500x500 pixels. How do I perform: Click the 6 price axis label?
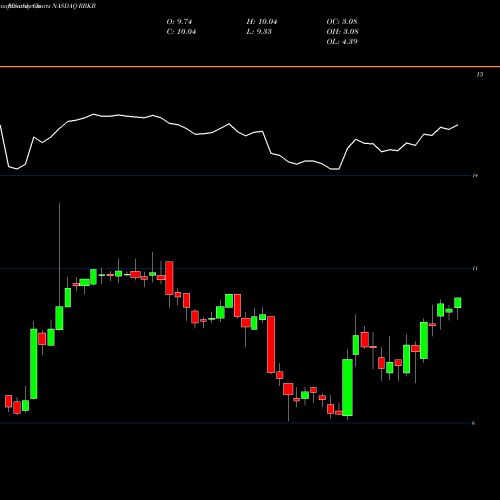point(474,423)
